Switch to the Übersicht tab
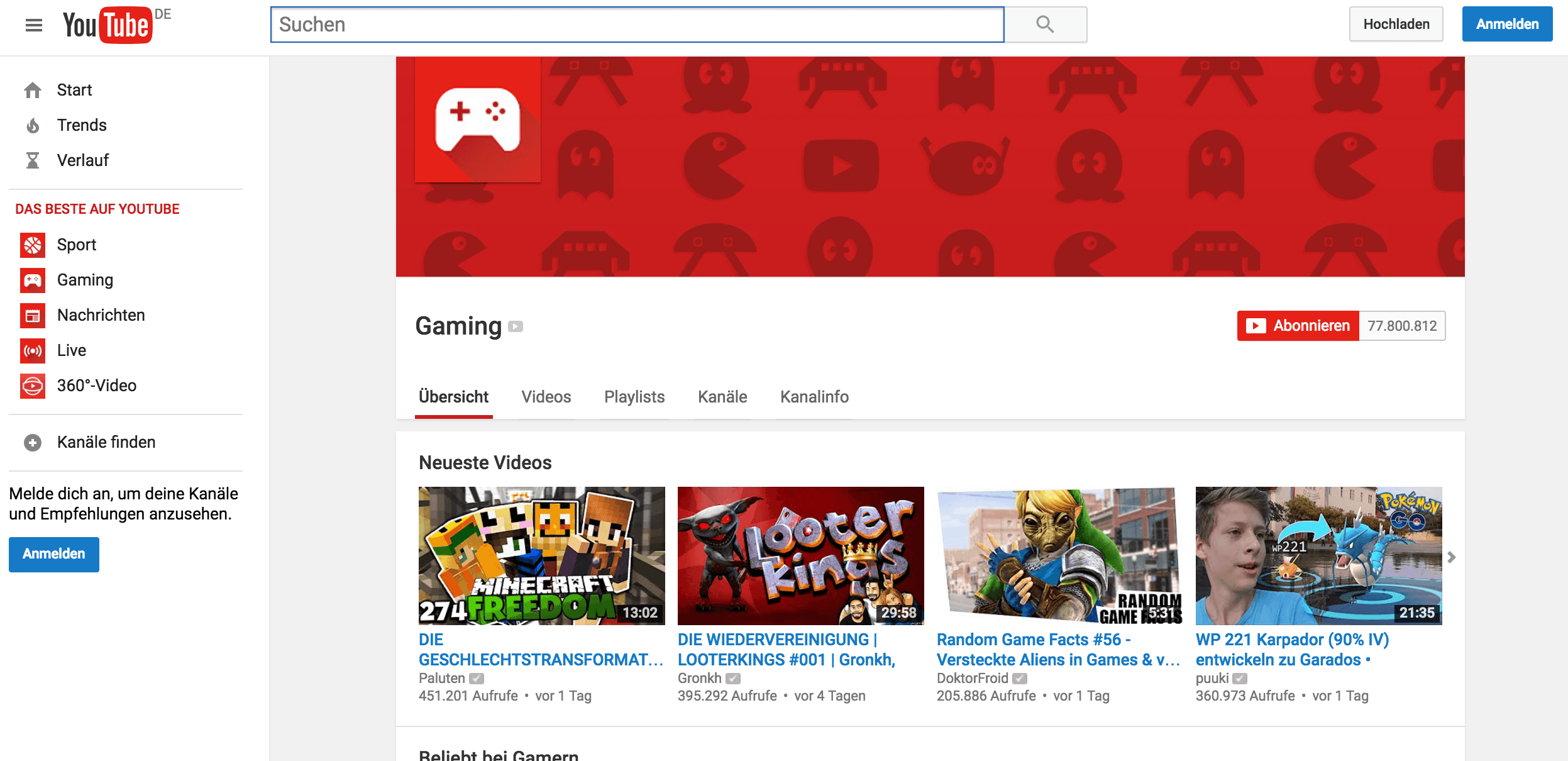Image resolution: width=1568 pixels, height=761 pixels. coord(454,397)
